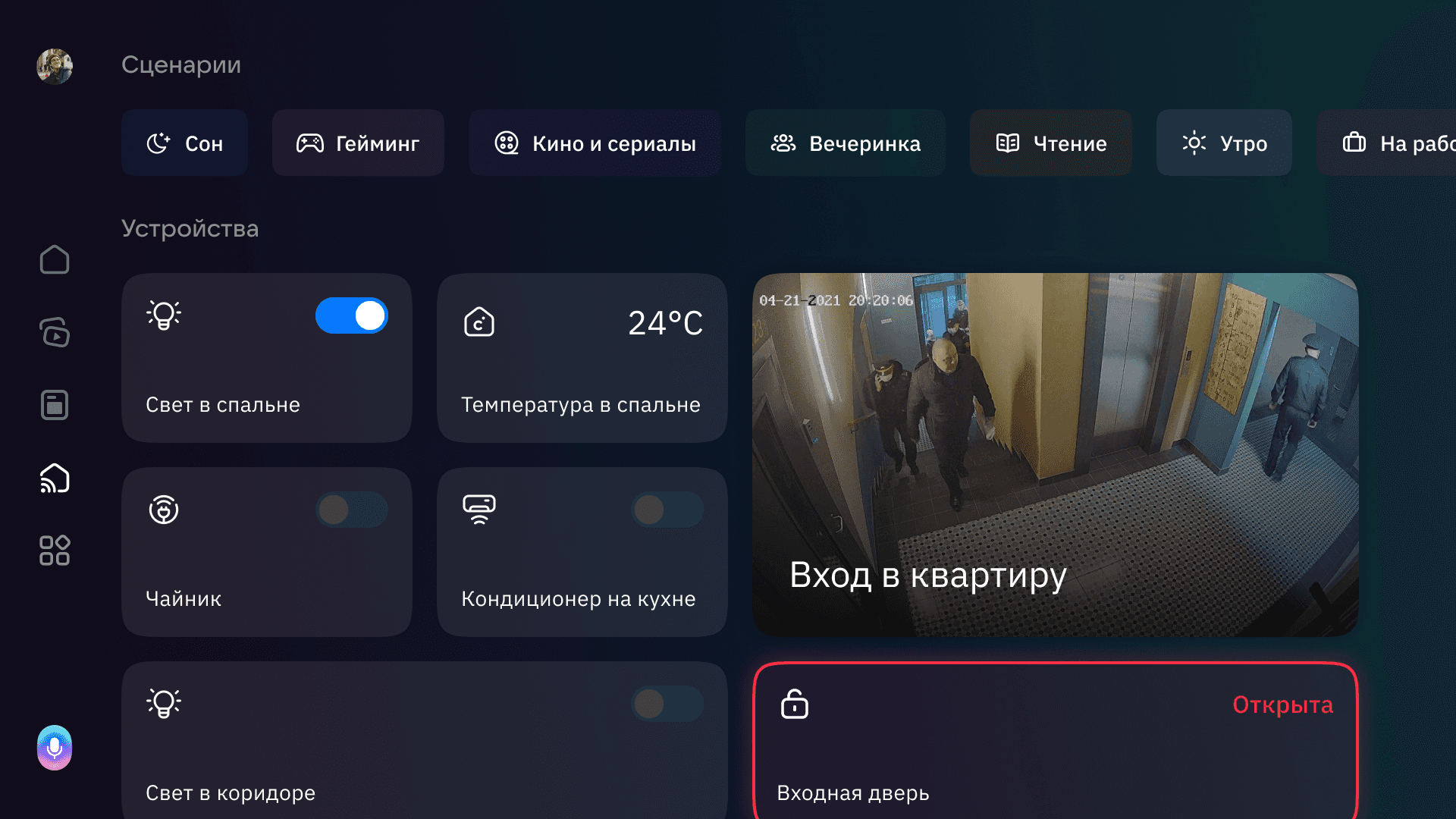Open the user profile avatar
The height and width of the screenshot is (819, 1456).
[x=55, y=67]
